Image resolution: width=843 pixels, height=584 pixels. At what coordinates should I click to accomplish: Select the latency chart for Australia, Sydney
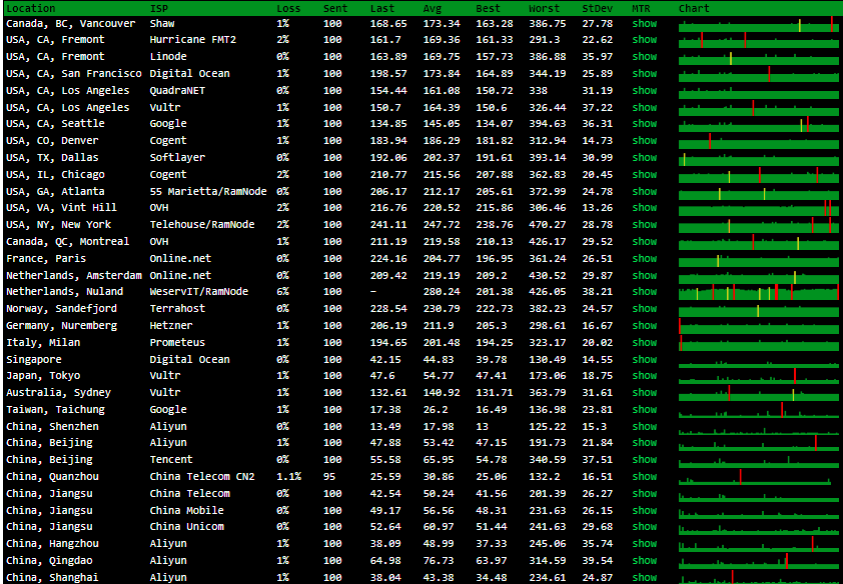(x=759, y=393)
